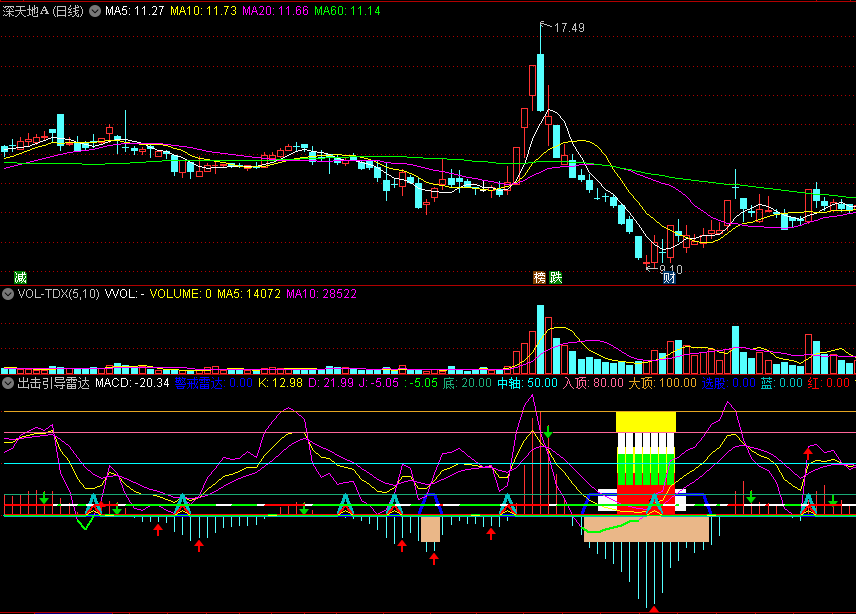The height and width of the screenshot is (614, 856).
Task: Click the MA10: 11.73 label
Action: click(x=203, y=11)
